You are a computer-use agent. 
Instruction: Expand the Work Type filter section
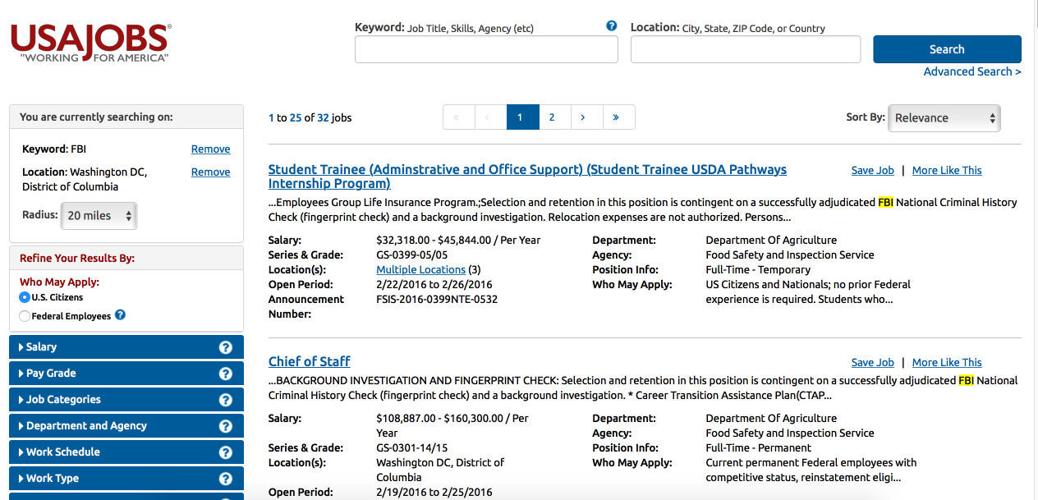[126, 478]
